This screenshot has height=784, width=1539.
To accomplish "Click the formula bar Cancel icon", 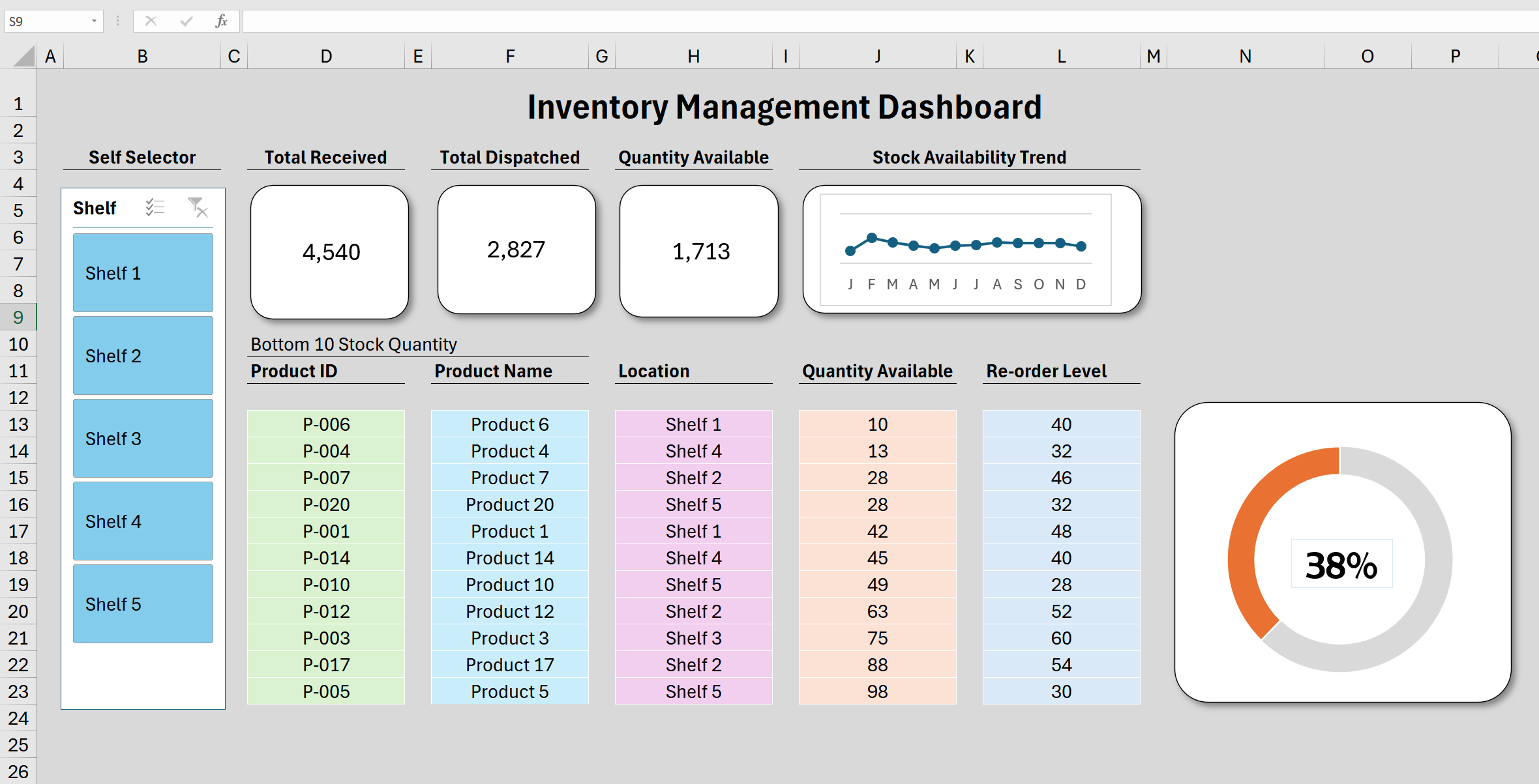I will (151, 21).
